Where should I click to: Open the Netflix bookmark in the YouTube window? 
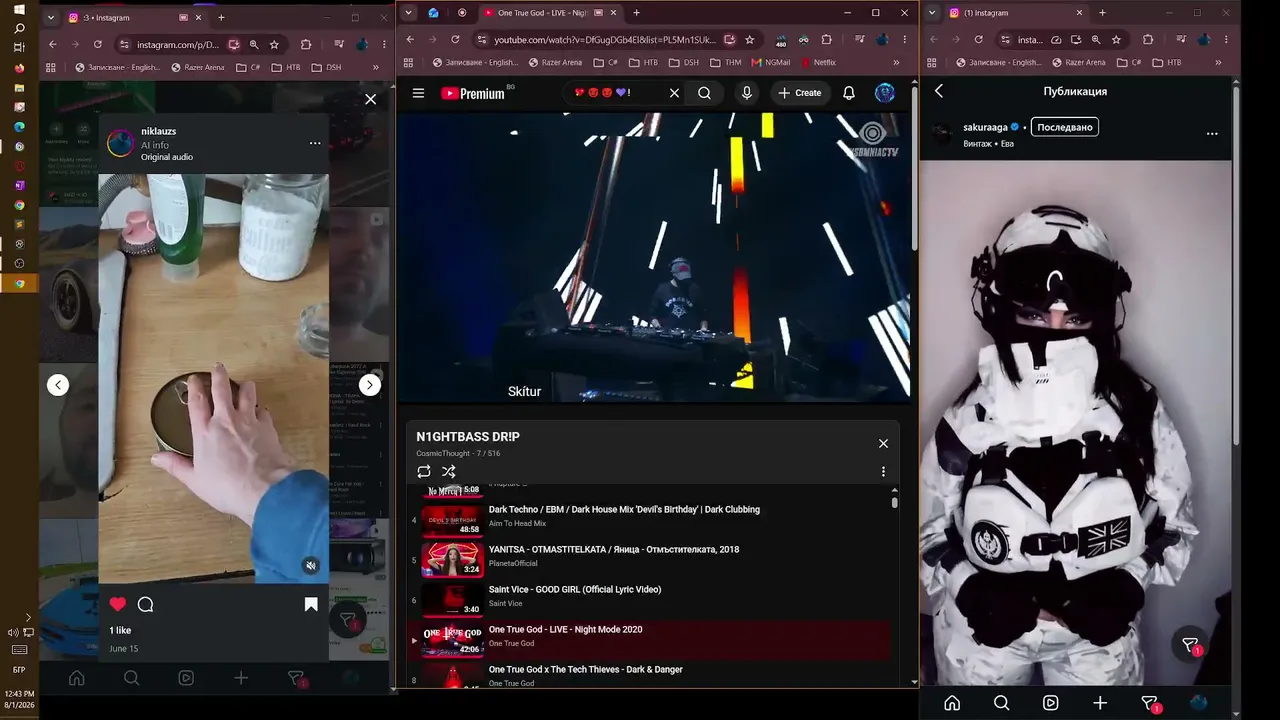(818, 62)
